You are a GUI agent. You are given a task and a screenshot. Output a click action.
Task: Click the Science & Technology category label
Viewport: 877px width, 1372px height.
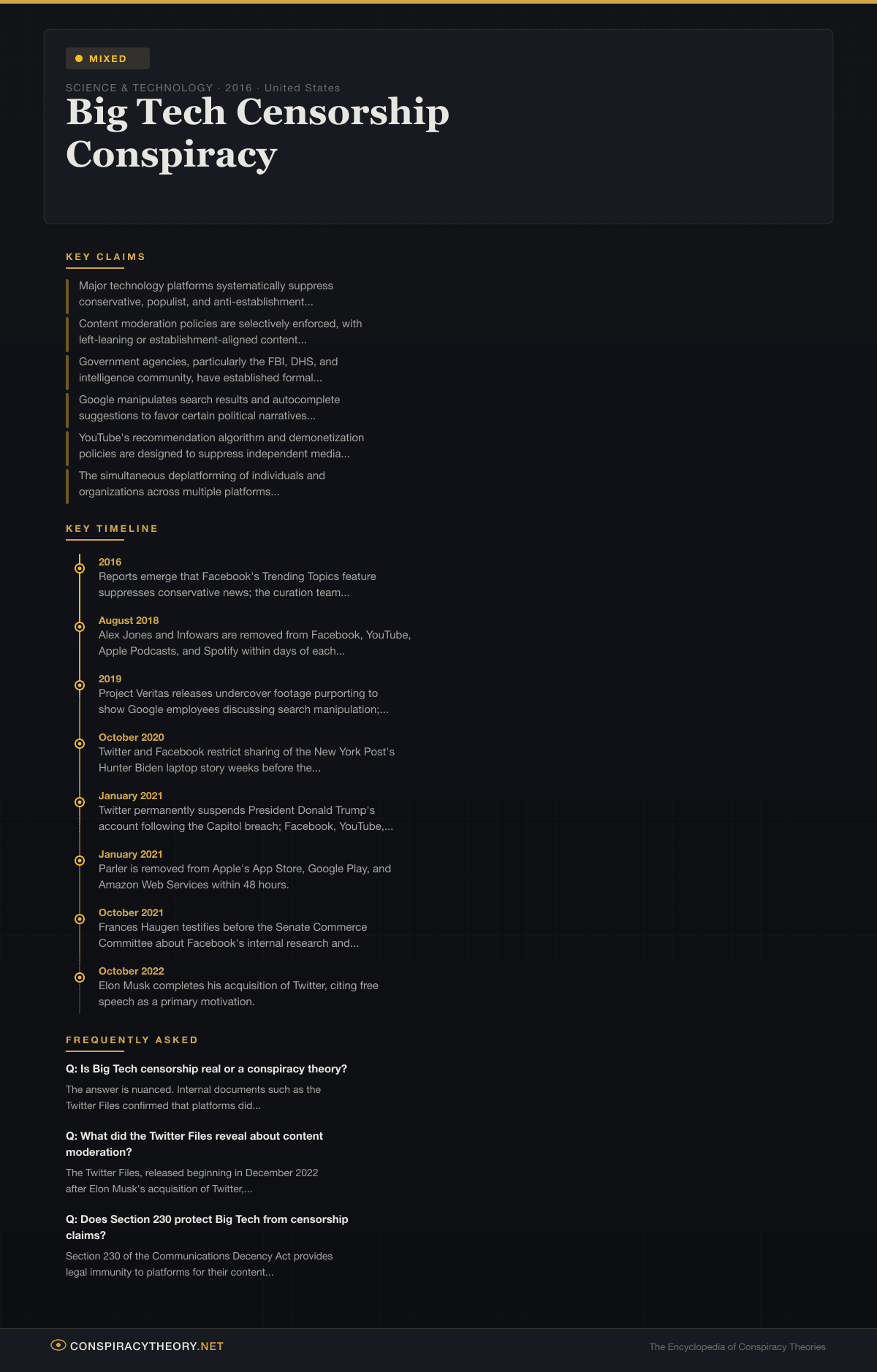(139, 88)
